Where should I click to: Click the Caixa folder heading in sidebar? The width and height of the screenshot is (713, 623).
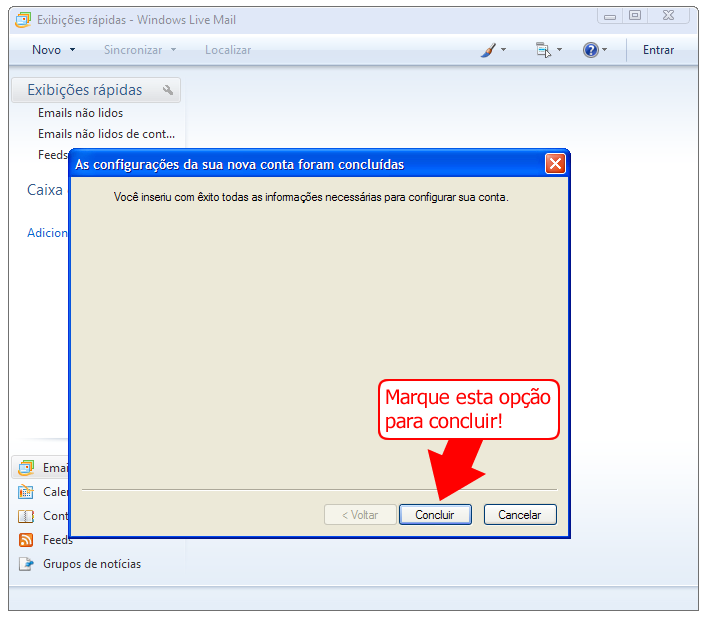coord(45,190)
